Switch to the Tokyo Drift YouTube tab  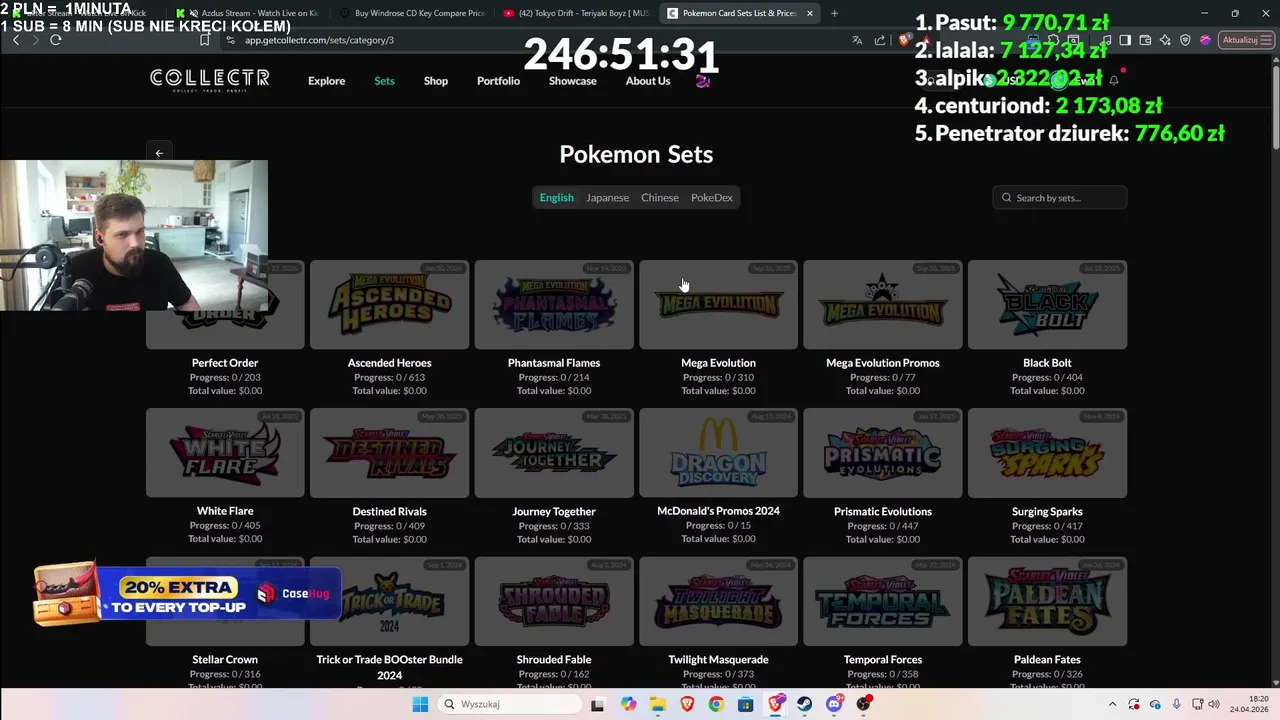(575, 13)
